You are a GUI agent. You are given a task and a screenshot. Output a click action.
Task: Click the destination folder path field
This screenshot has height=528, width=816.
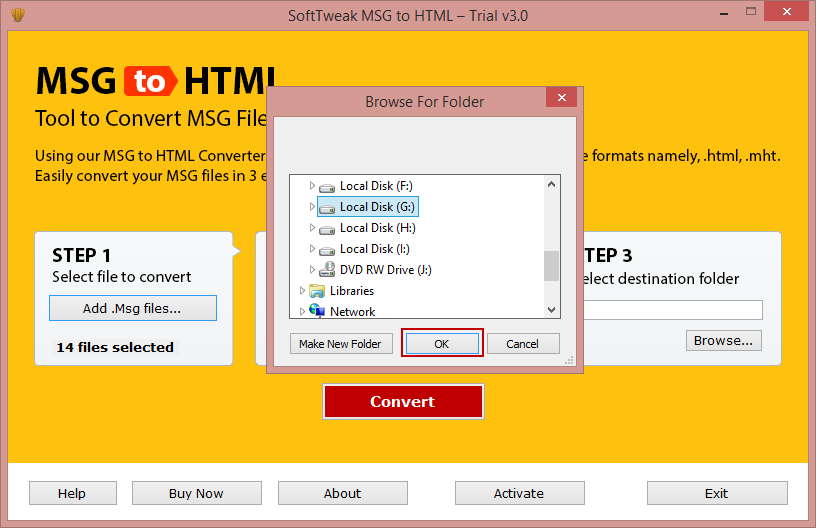tap(673, 310)
